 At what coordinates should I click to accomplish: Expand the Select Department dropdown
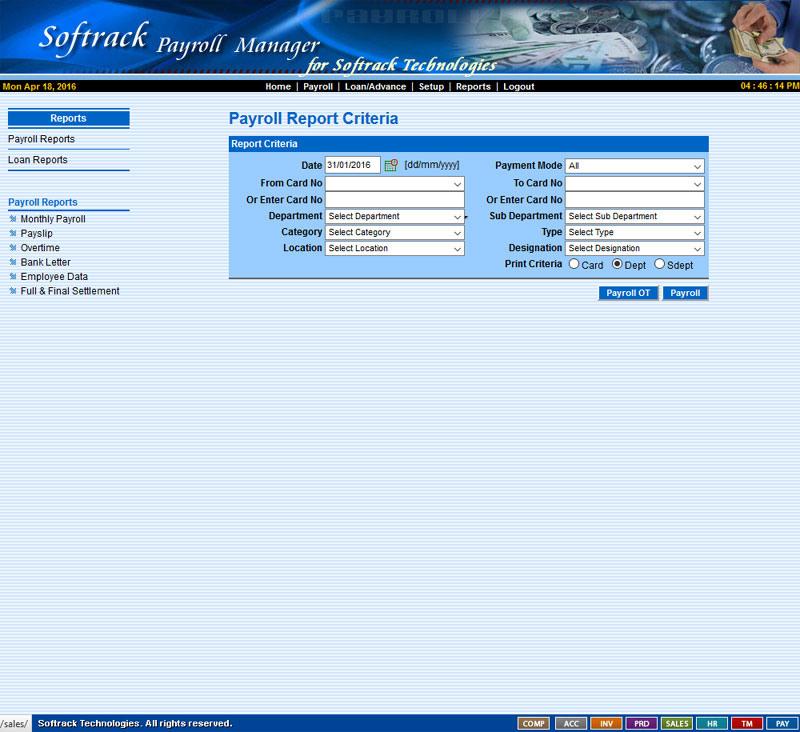pyautogui.click(x=394, y=216)
